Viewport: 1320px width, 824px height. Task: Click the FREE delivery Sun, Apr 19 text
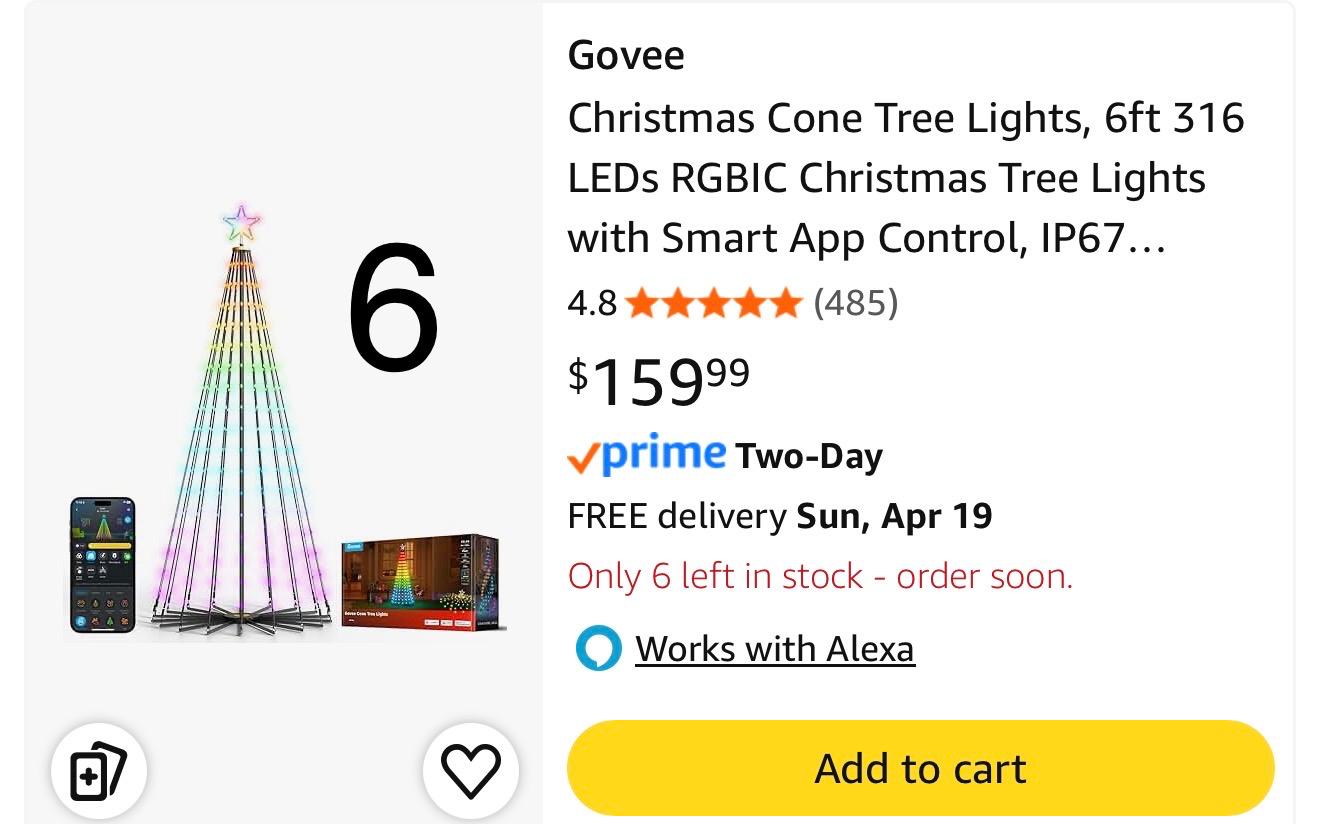point(779,516)
